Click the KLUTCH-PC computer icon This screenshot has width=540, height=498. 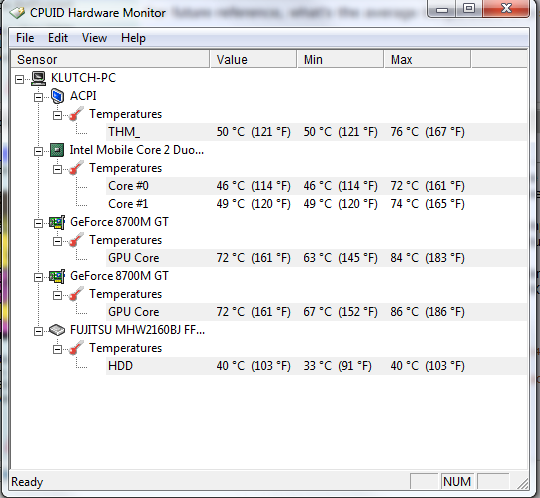tap(38, 78)
